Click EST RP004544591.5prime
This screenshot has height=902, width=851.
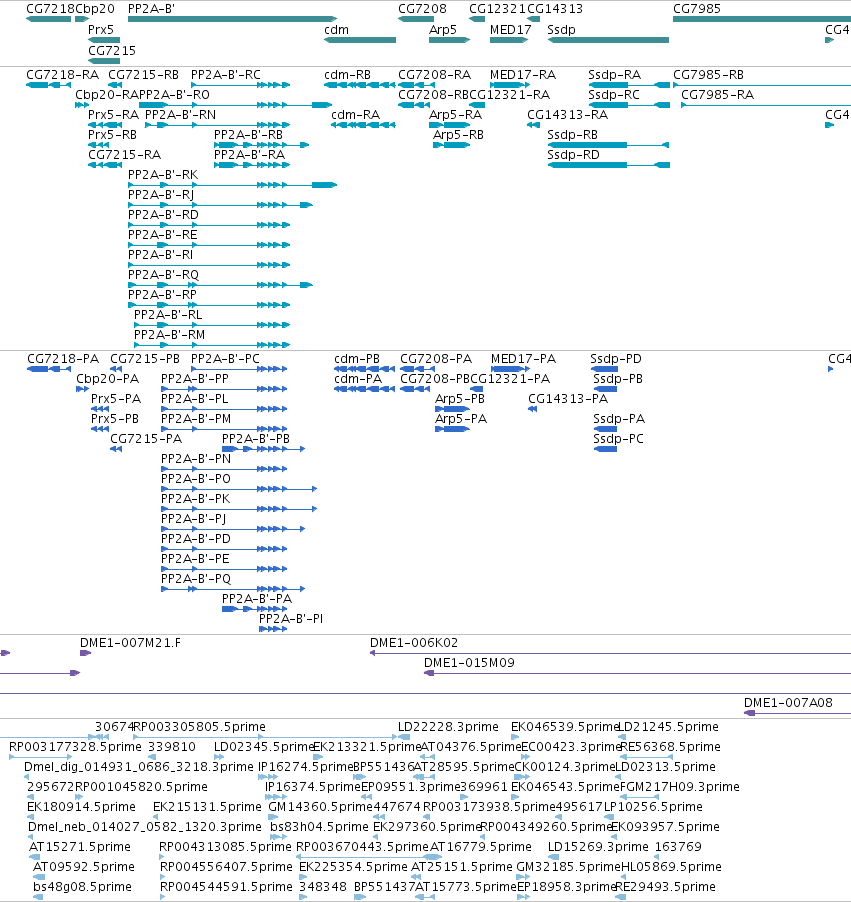point(226,887)
